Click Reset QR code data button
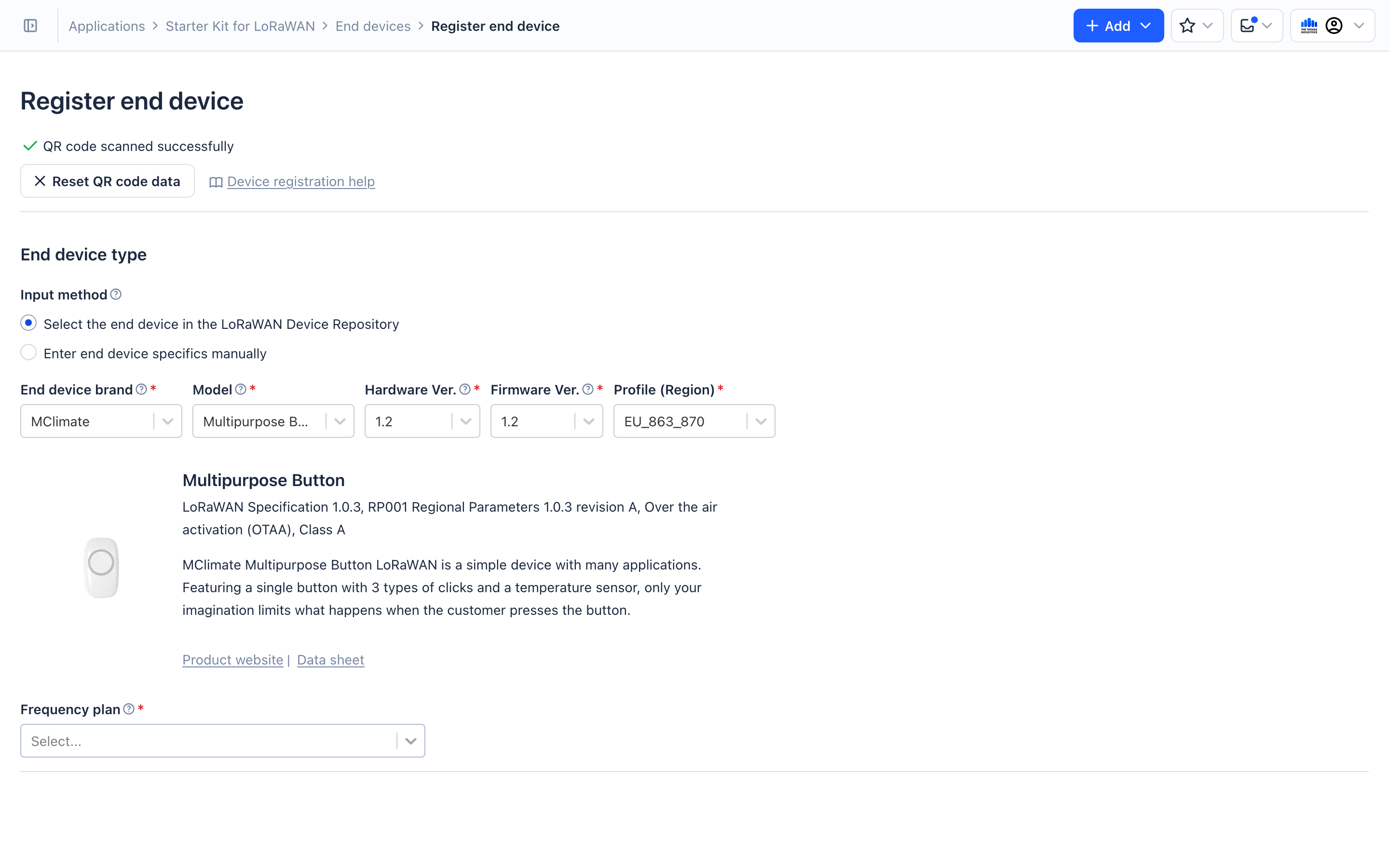The height and width of the screenshot is (868, 1389). coord(108,181)
